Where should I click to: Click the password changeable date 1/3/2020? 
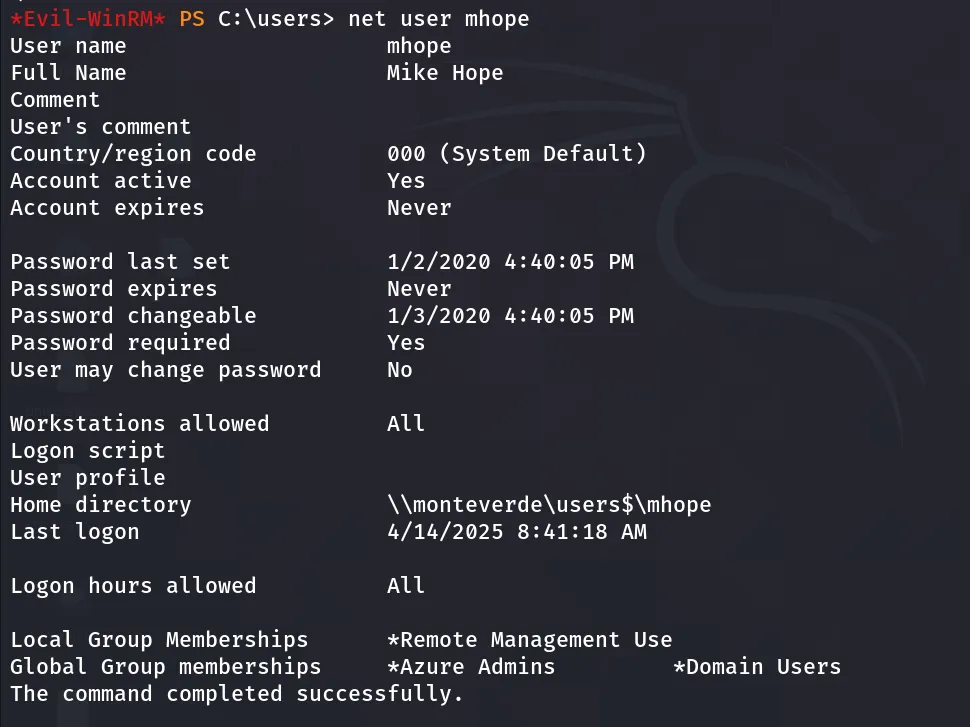(510, 316)
